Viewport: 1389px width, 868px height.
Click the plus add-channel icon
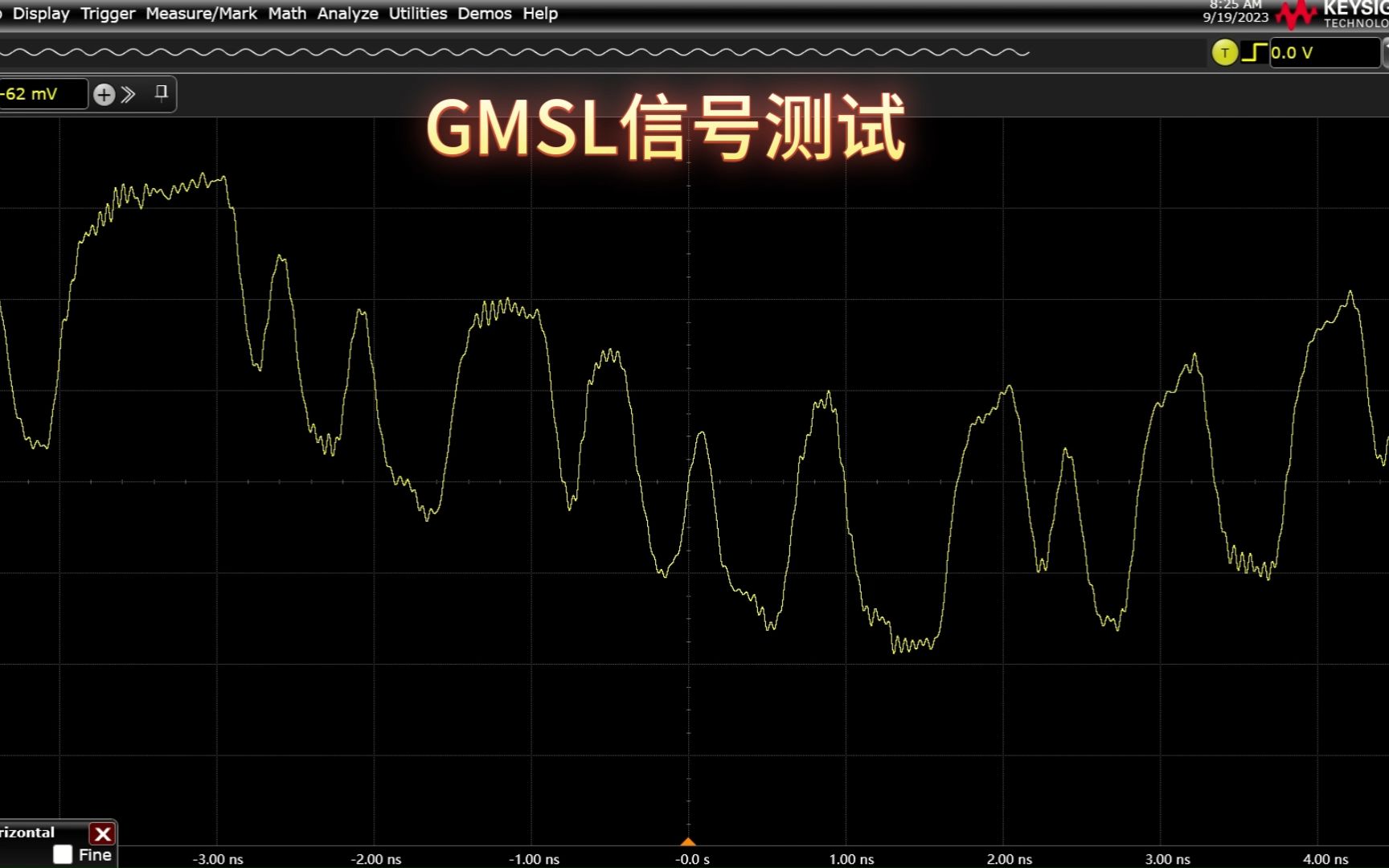coord(104,95)
